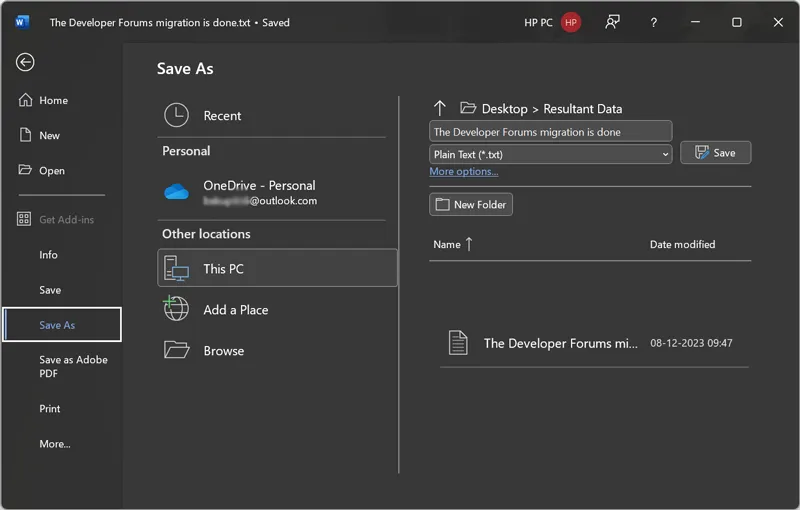This screenshot has width=800, height=510.
Task: Create a folder with New Folder button
Action: (471, 204)
